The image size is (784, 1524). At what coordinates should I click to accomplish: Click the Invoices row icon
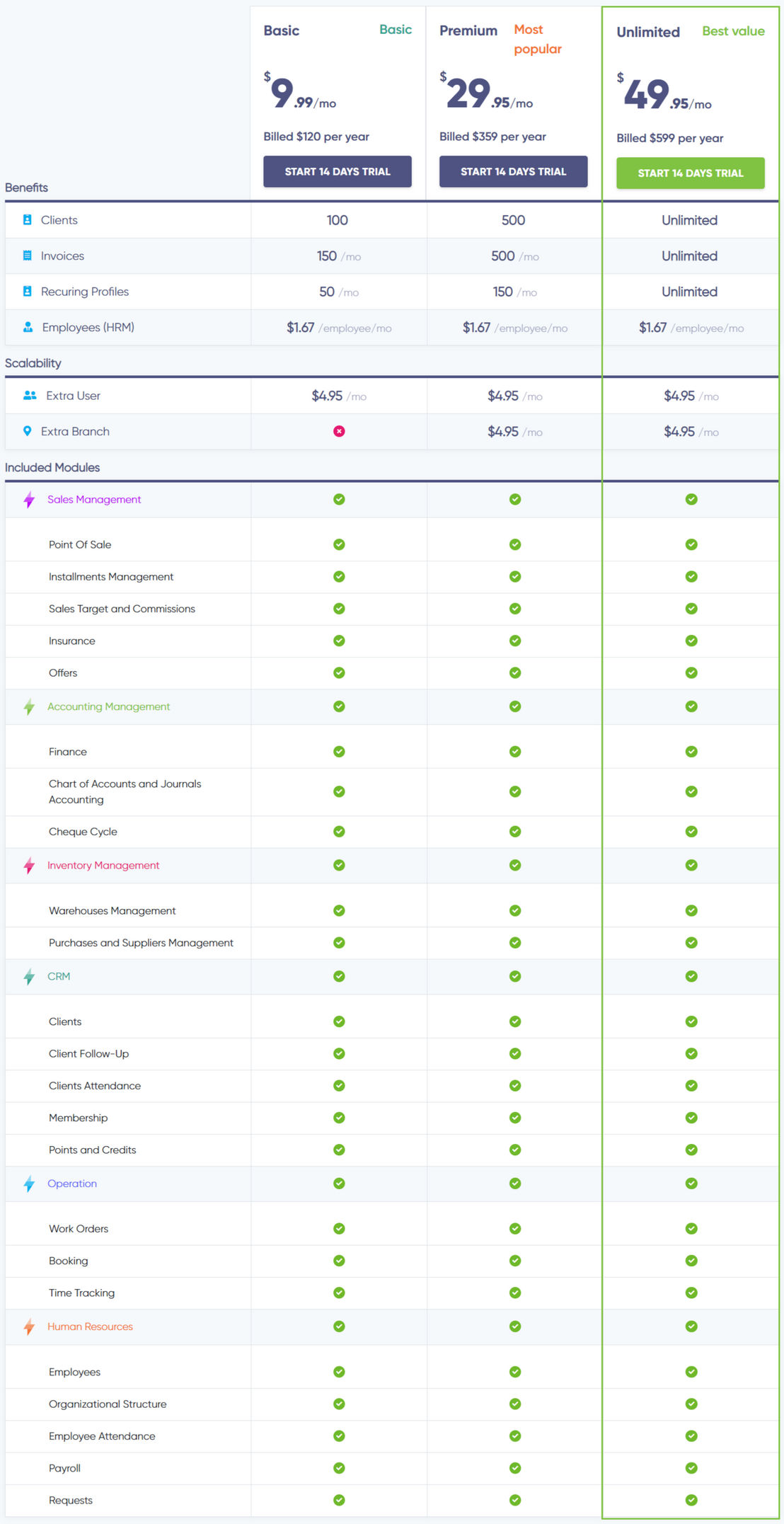(x=27, y=256)
